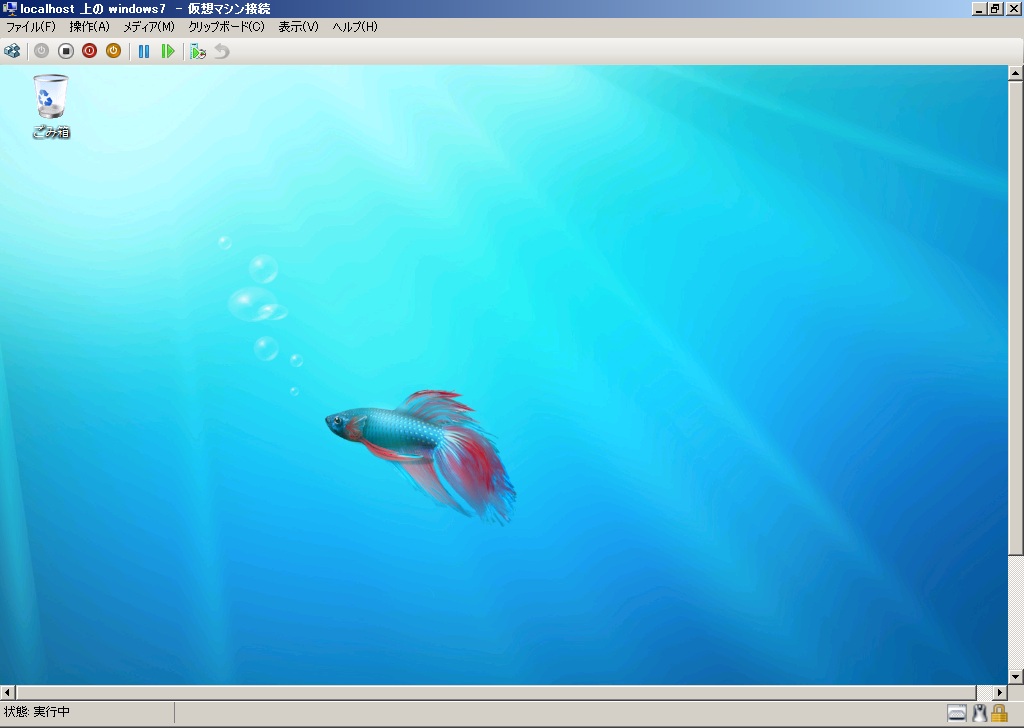
Task: Click the keyboard status bar icon
Action: (x=957, y=713)
